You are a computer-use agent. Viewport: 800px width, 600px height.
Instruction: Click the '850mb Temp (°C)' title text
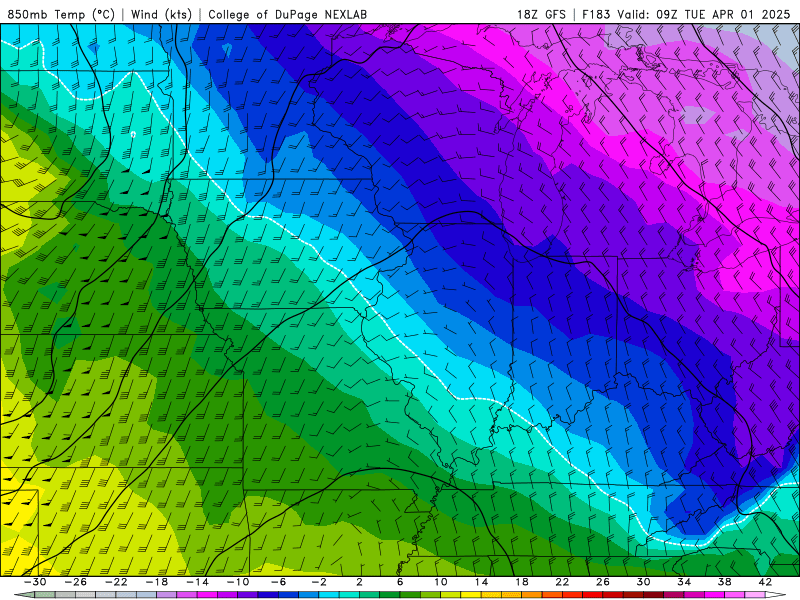61,14
